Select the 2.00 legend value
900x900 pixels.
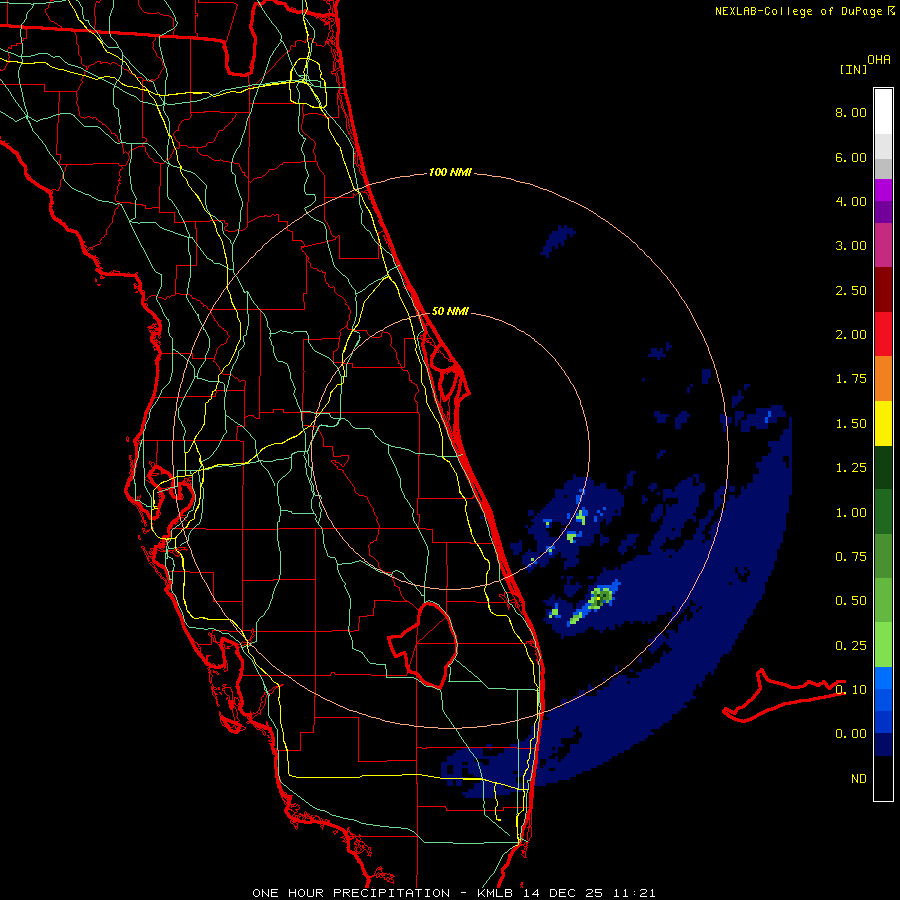click(851, 335)
